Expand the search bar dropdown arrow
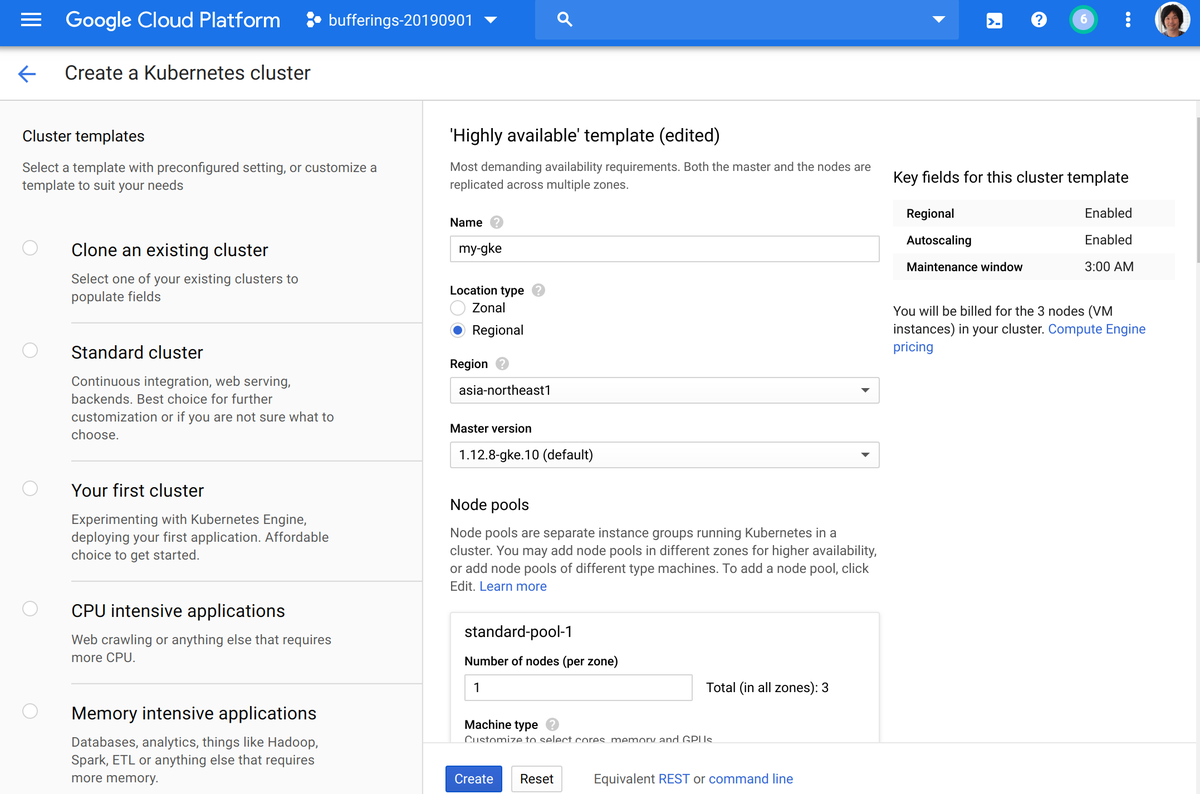 (938, 20)
